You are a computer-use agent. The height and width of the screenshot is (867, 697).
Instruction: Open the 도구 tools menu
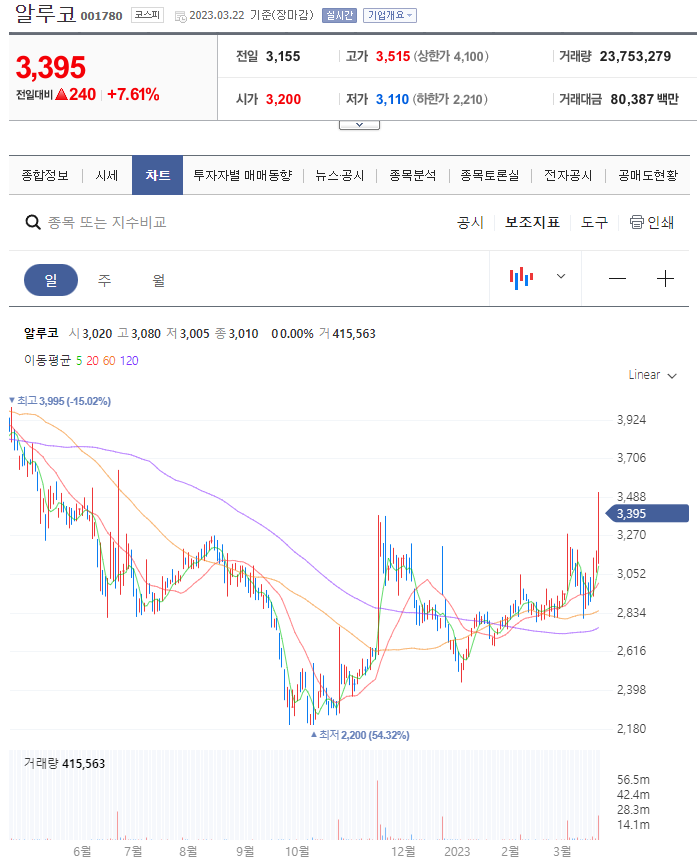pos(594,222)
